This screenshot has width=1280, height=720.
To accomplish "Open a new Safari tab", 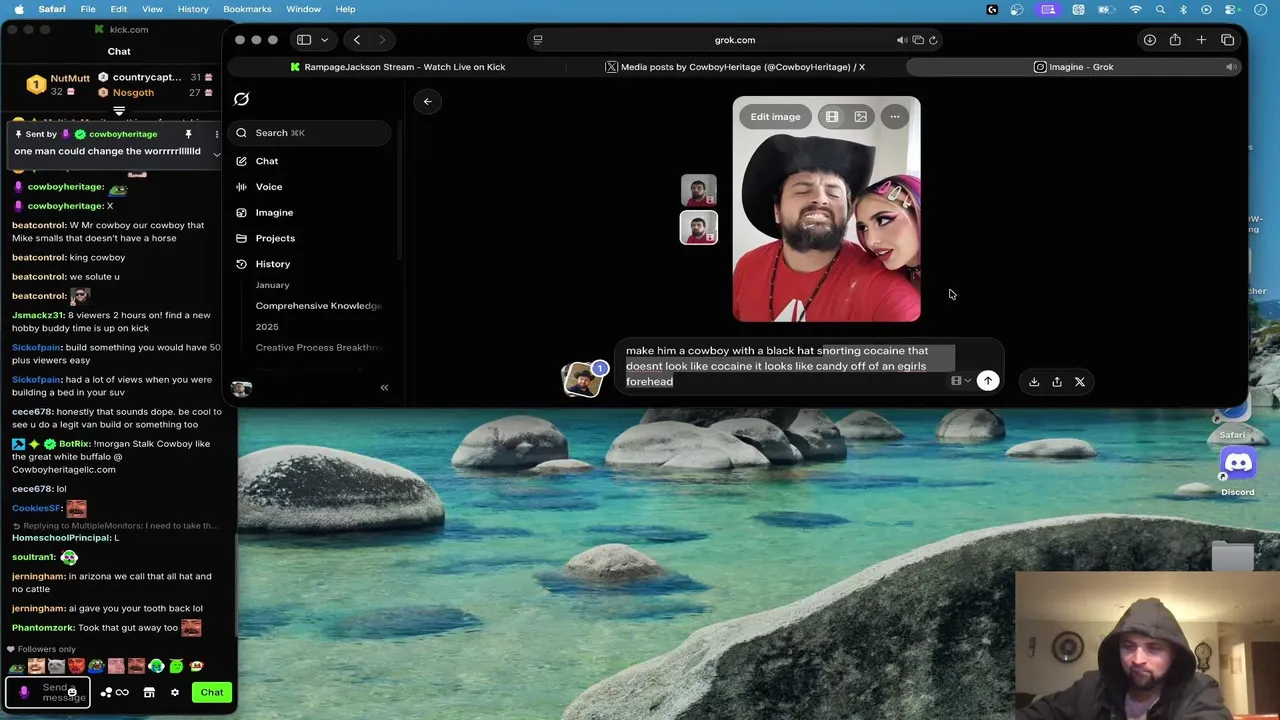I will 1201,40.
